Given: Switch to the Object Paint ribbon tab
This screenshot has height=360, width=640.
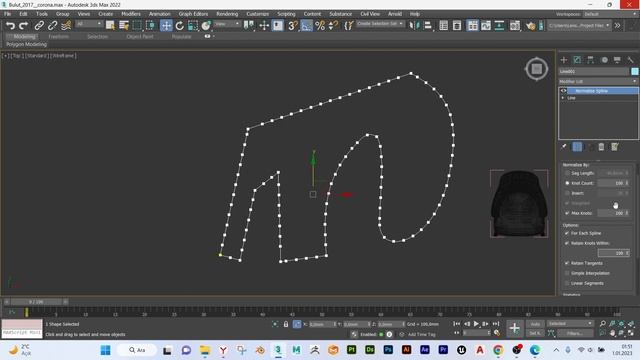Looking at the screenshot, I should (x=140, y=36).
